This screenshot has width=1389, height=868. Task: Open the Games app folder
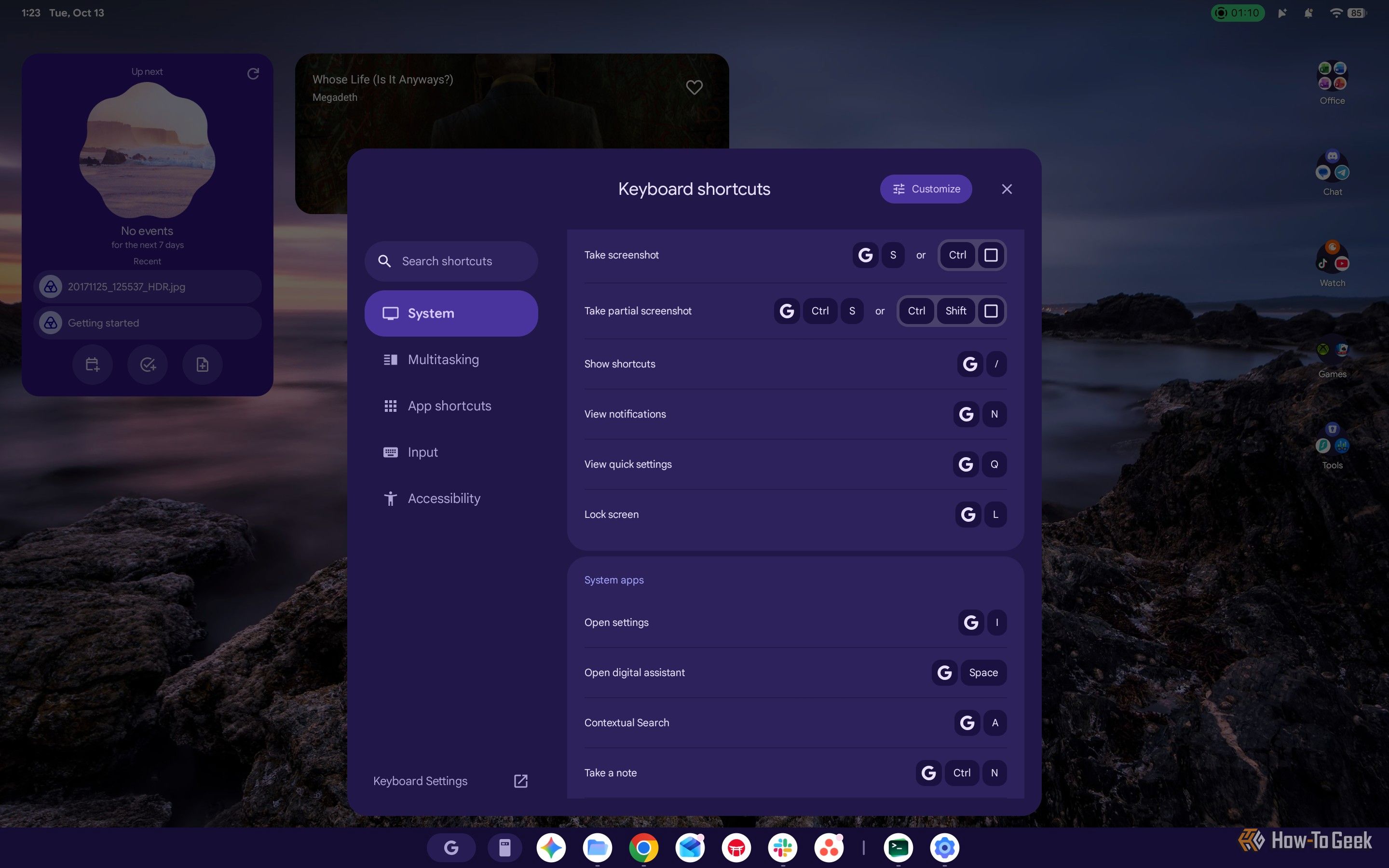(1332, 356)
